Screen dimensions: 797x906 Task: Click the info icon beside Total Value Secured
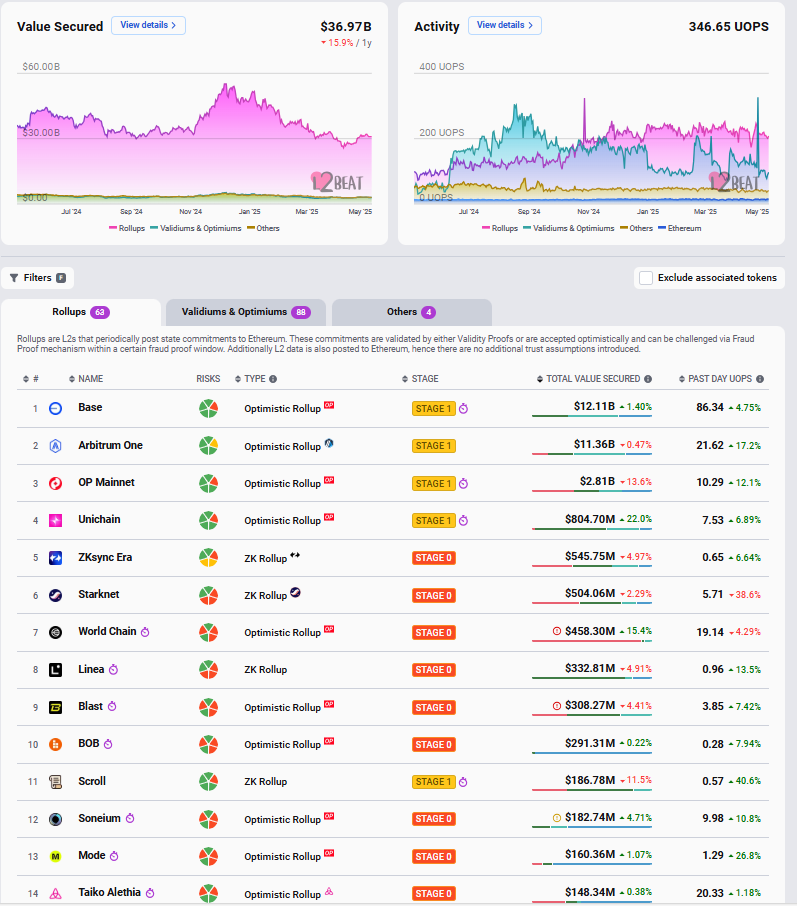click(x=648, y=379)
